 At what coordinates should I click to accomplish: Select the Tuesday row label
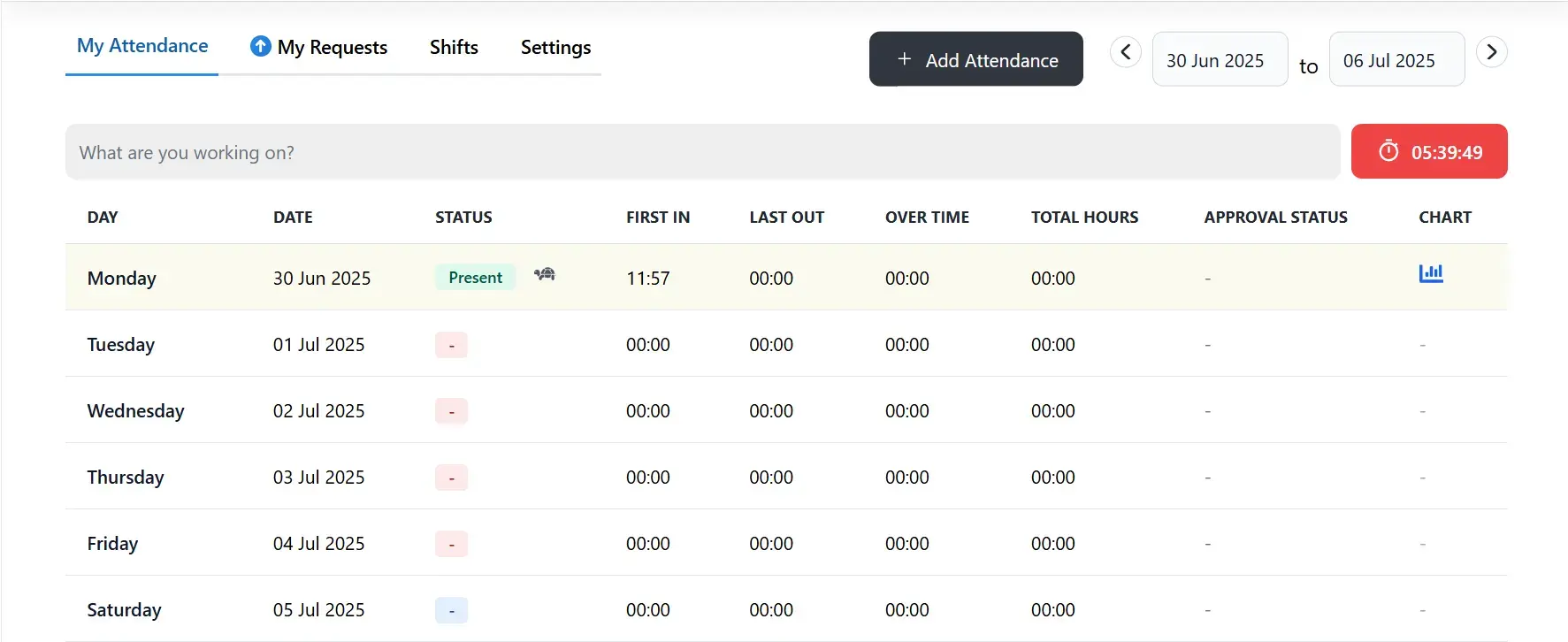(x=121, y=345)
